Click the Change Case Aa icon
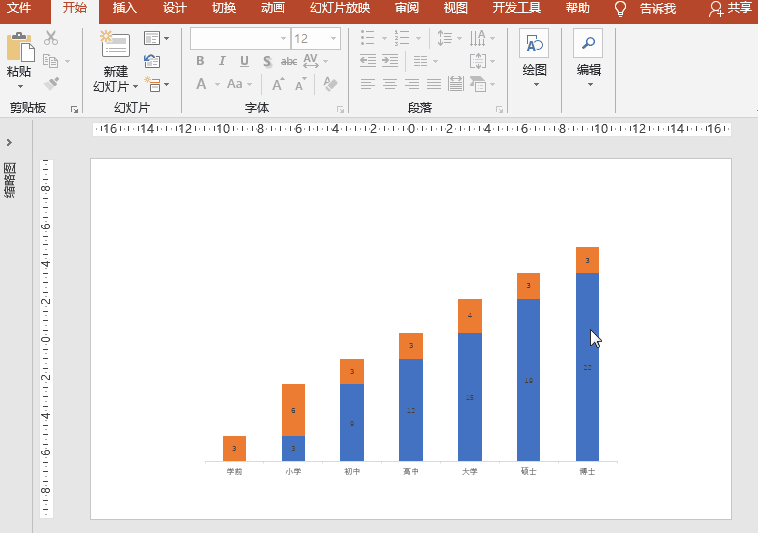 point(235,84)
